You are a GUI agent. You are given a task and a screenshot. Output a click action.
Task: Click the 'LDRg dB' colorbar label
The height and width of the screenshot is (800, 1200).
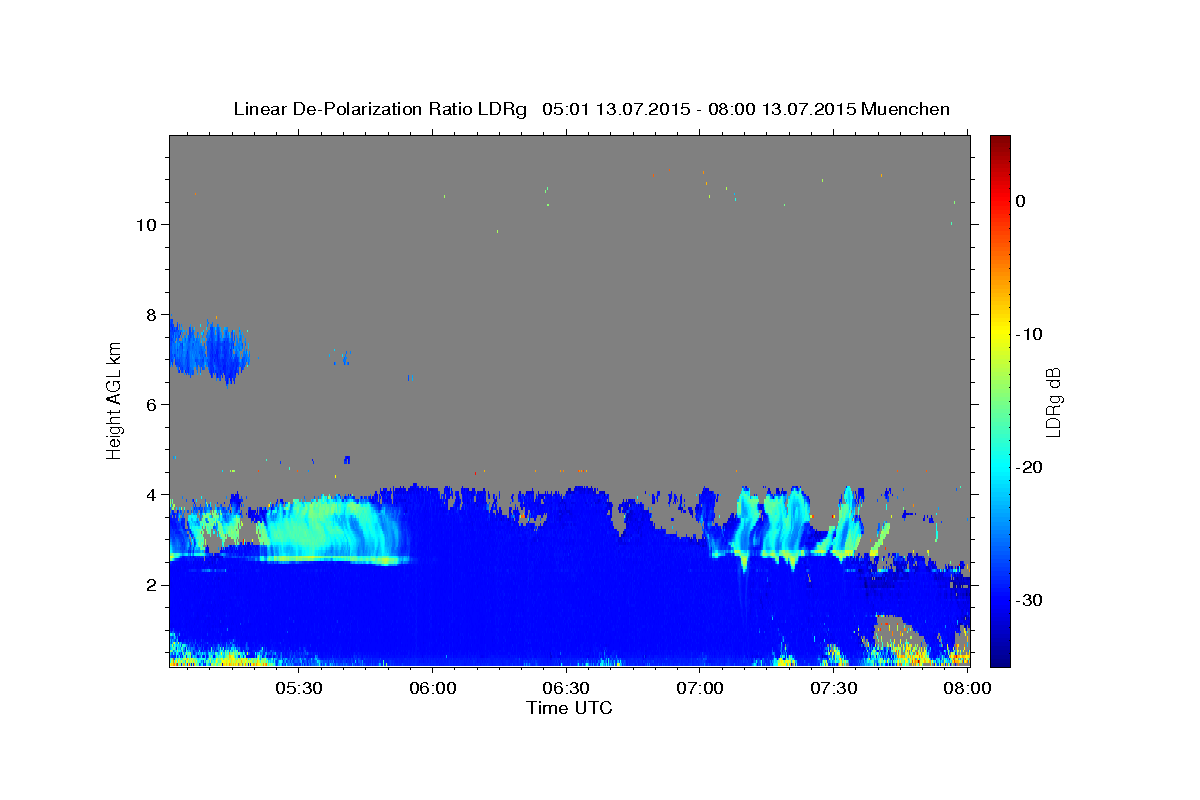(x=1052, y=401)
